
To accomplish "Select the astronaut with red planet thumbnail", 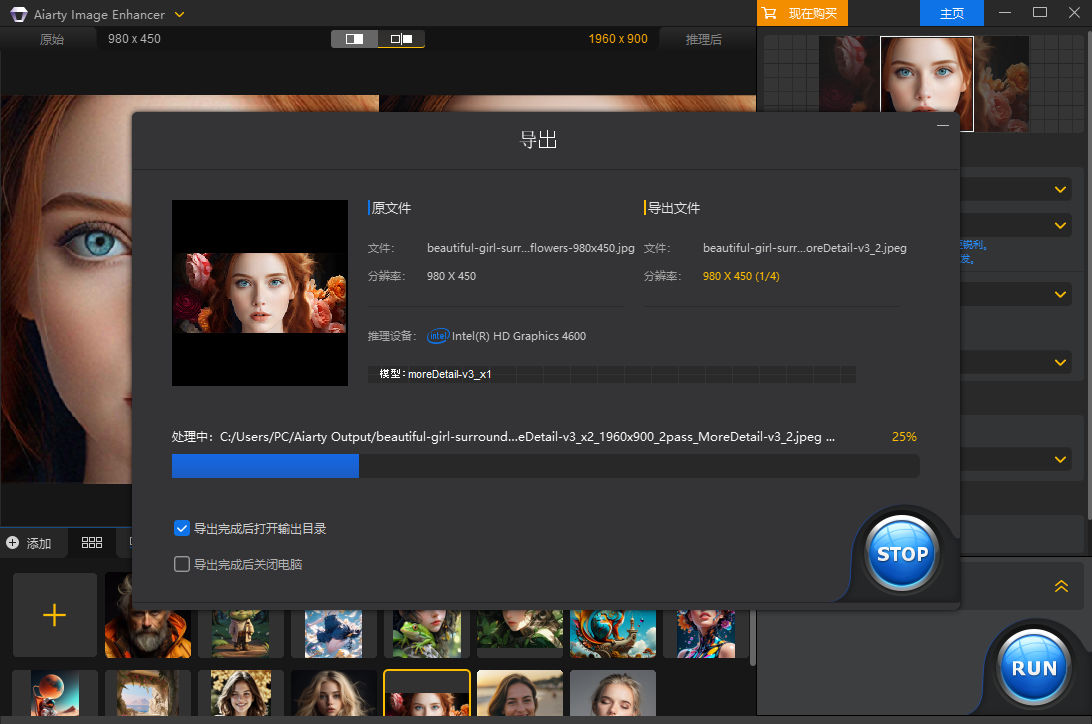I will coord(55,693).
